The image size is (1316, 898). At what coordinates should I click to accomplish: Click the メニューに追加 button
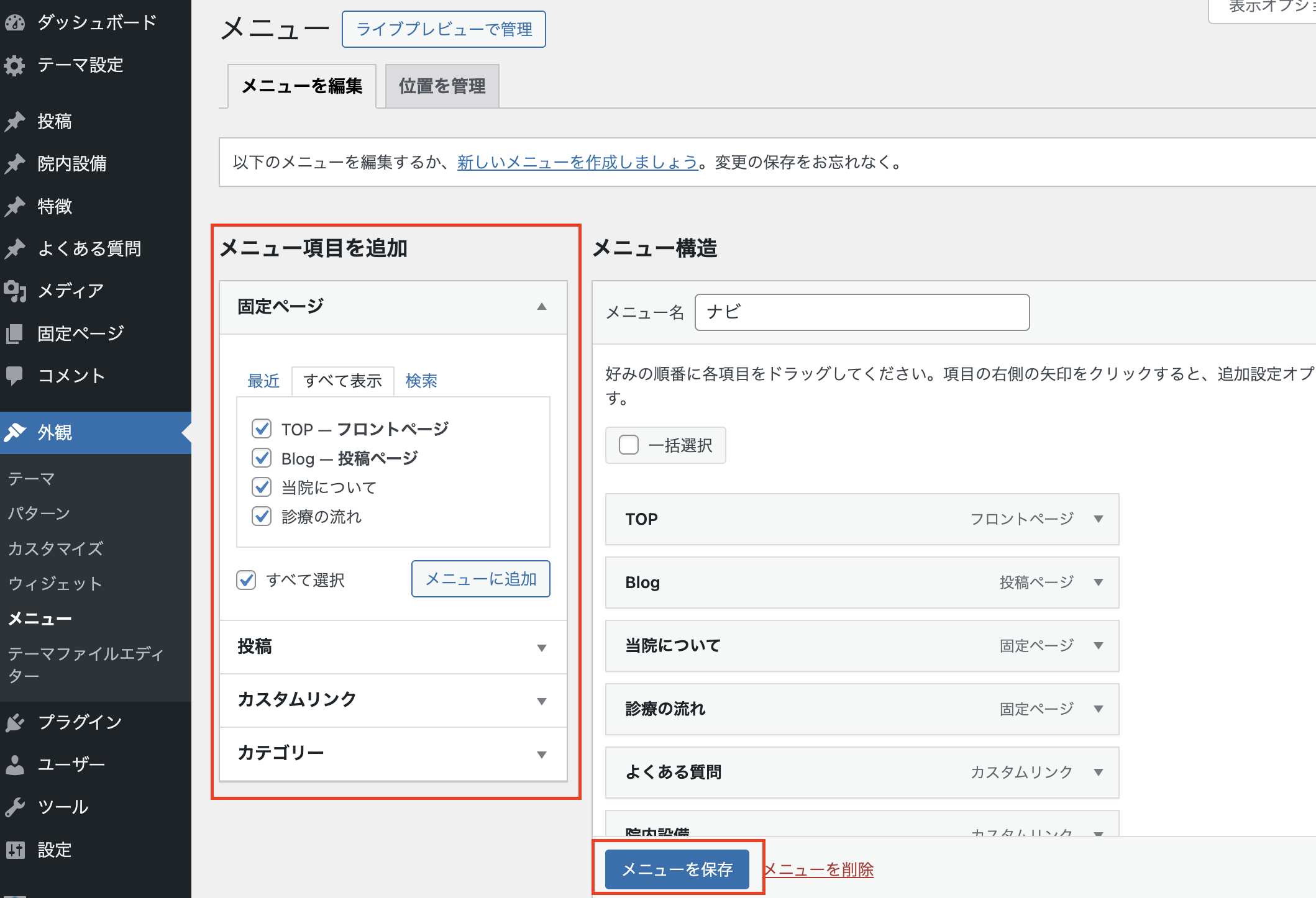(480, 579)
